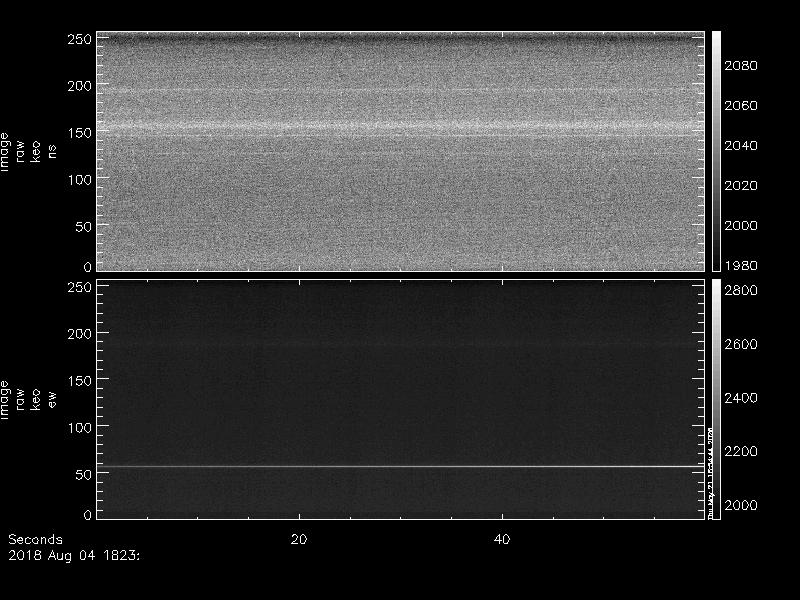The image size is (800, 600).
Task: Click the '2080' top colorbar label
Action: click(x=741, y=65)
